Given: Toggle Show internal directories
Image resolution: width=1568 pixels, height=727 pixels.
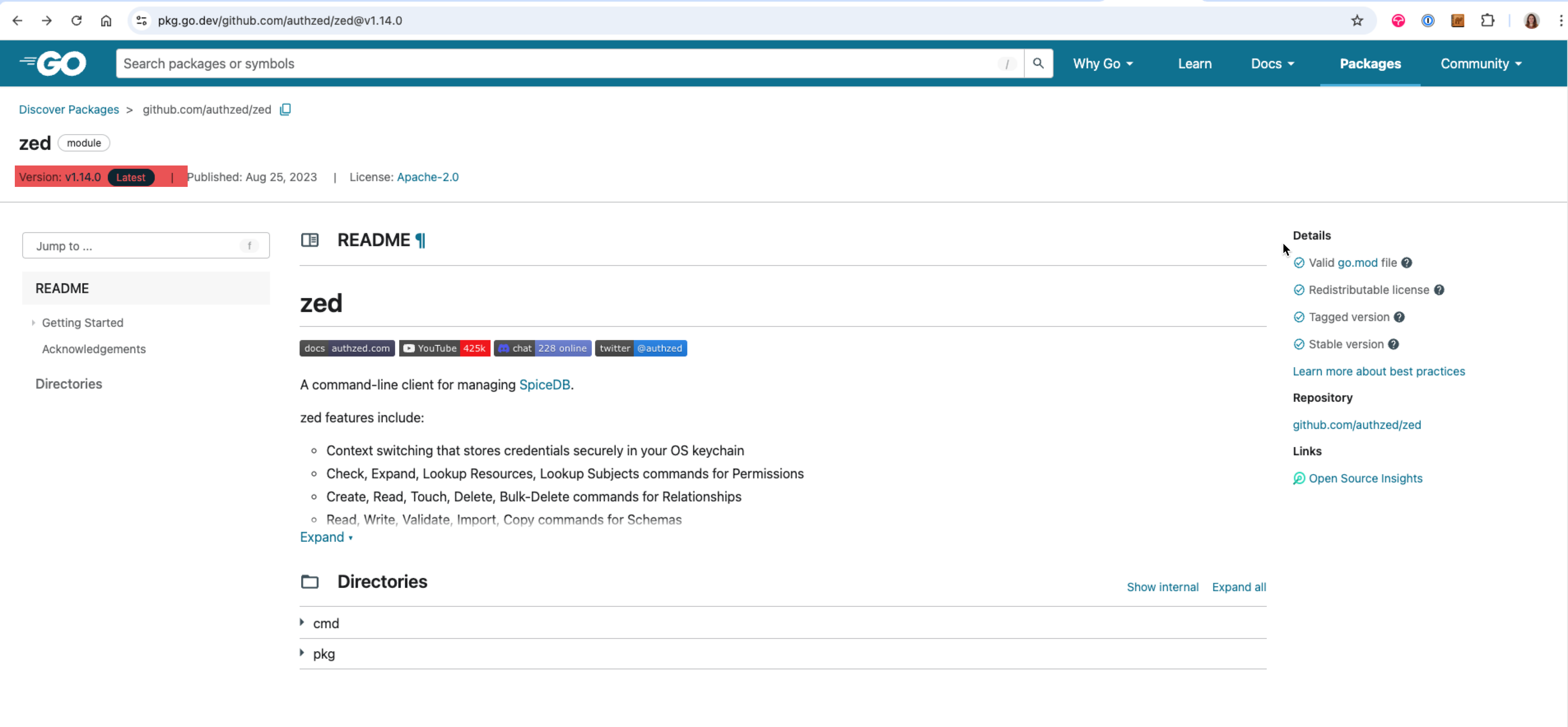Looking at the screenshot, I should [x=1162, y=587].
